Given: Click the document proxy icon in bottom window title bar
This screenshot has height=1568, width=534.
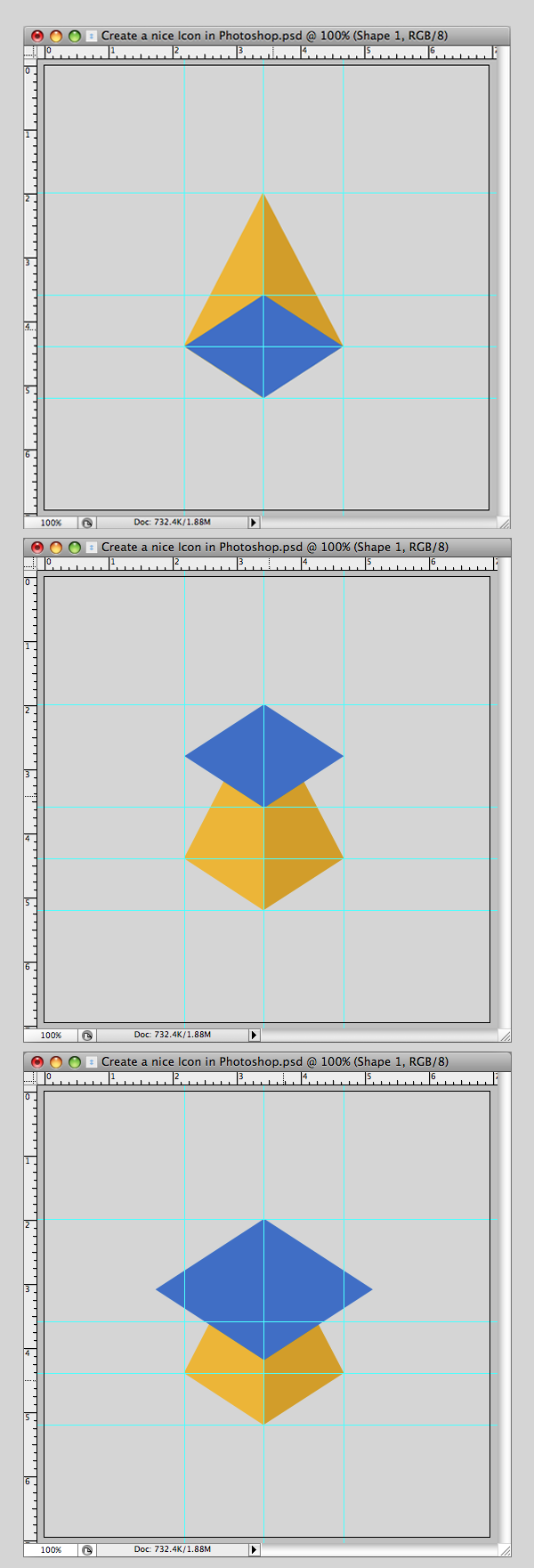Looking at the screenshot, I should tap(92, 1062).
